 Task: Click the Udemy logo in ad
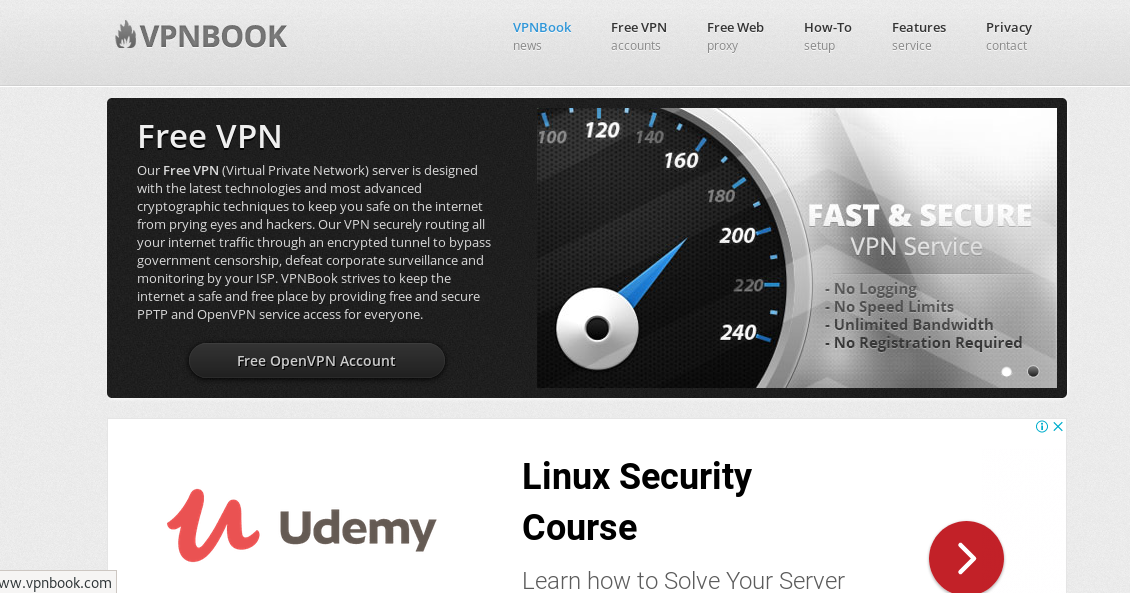click(x=301, y=526)
